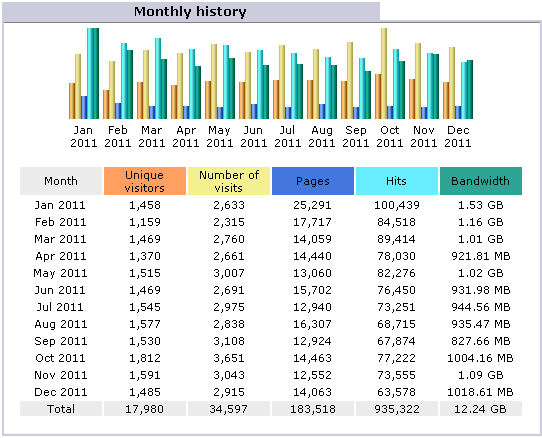Click the Total row label

pos(61,409)
